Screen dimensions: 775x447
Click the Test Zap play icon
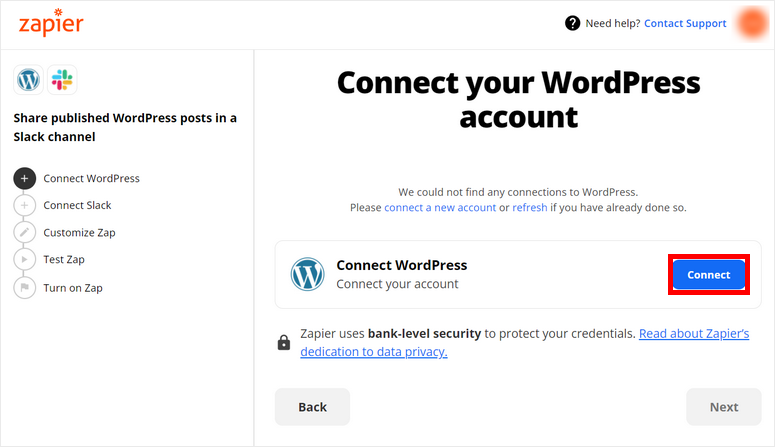[x=25, y=259]
